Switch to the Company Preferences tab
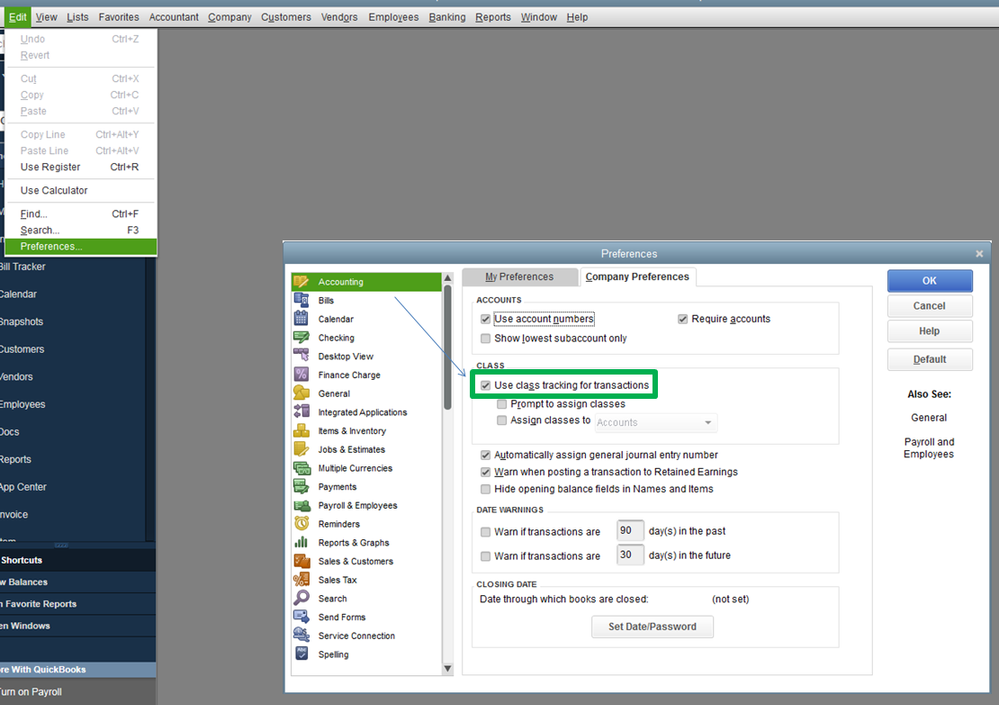Screen dimensions: 999x705 [637, 276]
